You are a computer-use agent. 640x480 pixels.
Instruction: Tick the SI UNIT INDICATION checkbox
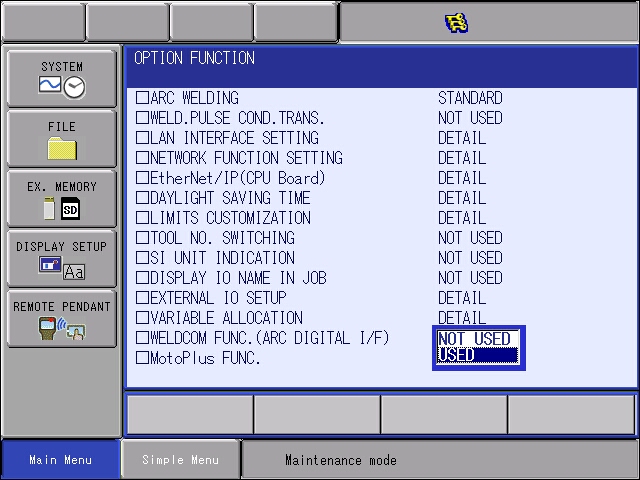[x=142, y=258]
